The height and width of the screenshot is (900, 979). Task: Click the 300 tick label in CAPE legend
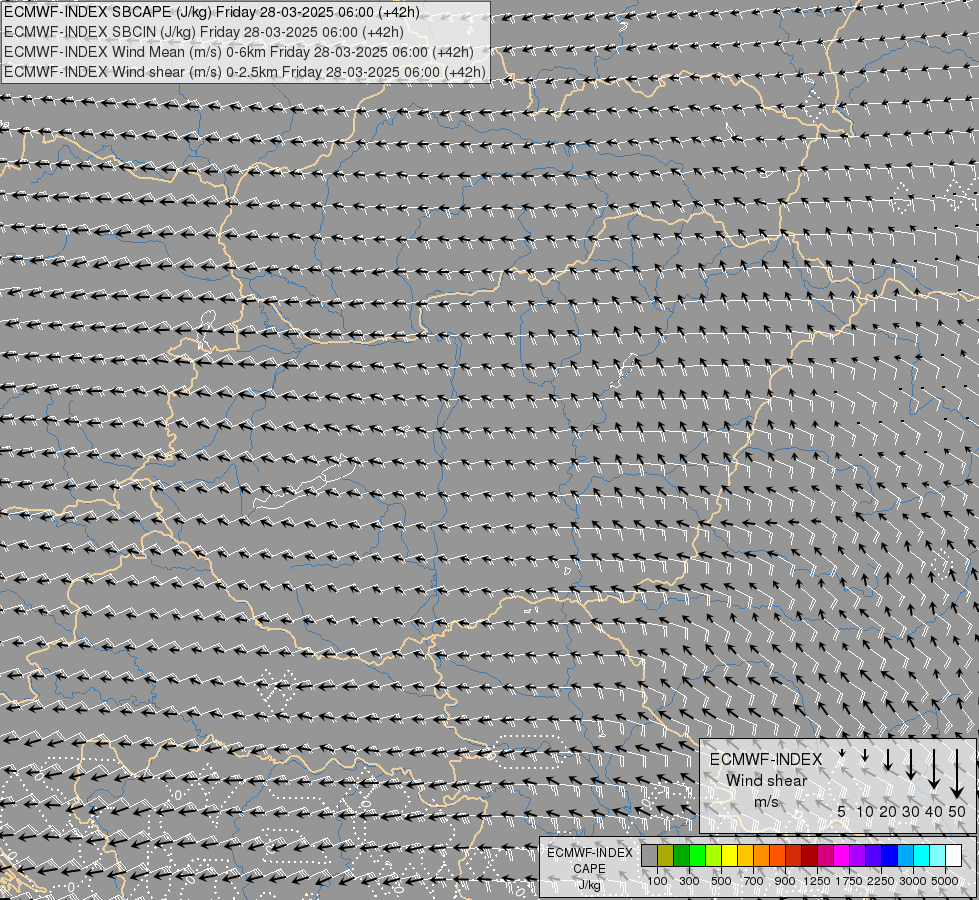[x=689, y=881]
